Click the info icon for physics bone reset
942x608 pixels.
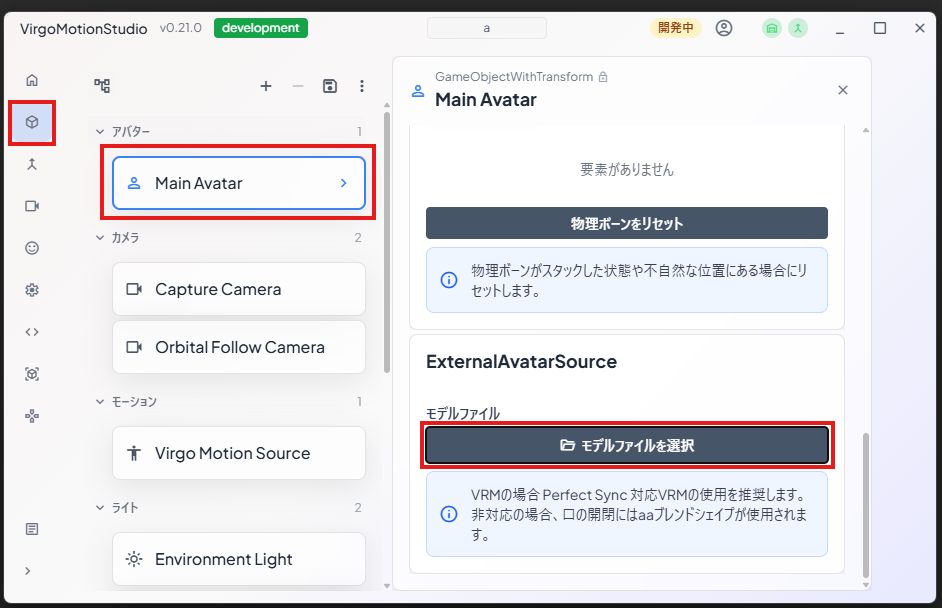[x=449, y=280]
